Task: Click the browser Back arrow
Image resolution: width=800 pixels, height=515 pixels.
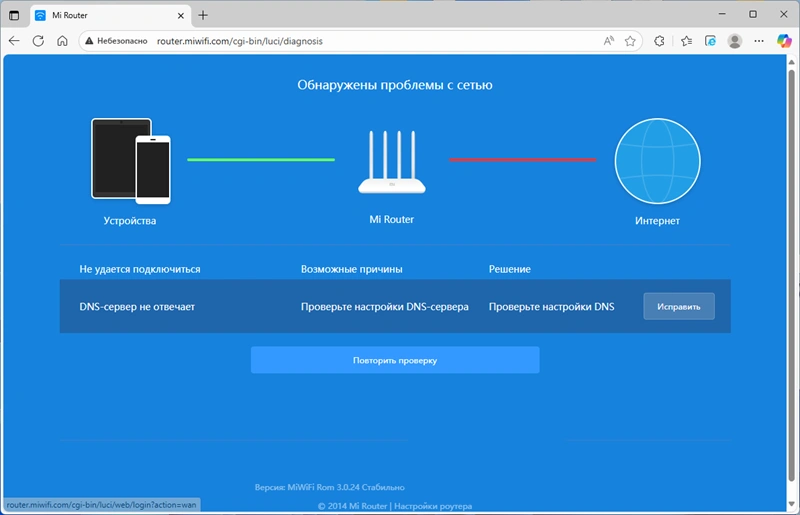Action: tap(14, 41)
